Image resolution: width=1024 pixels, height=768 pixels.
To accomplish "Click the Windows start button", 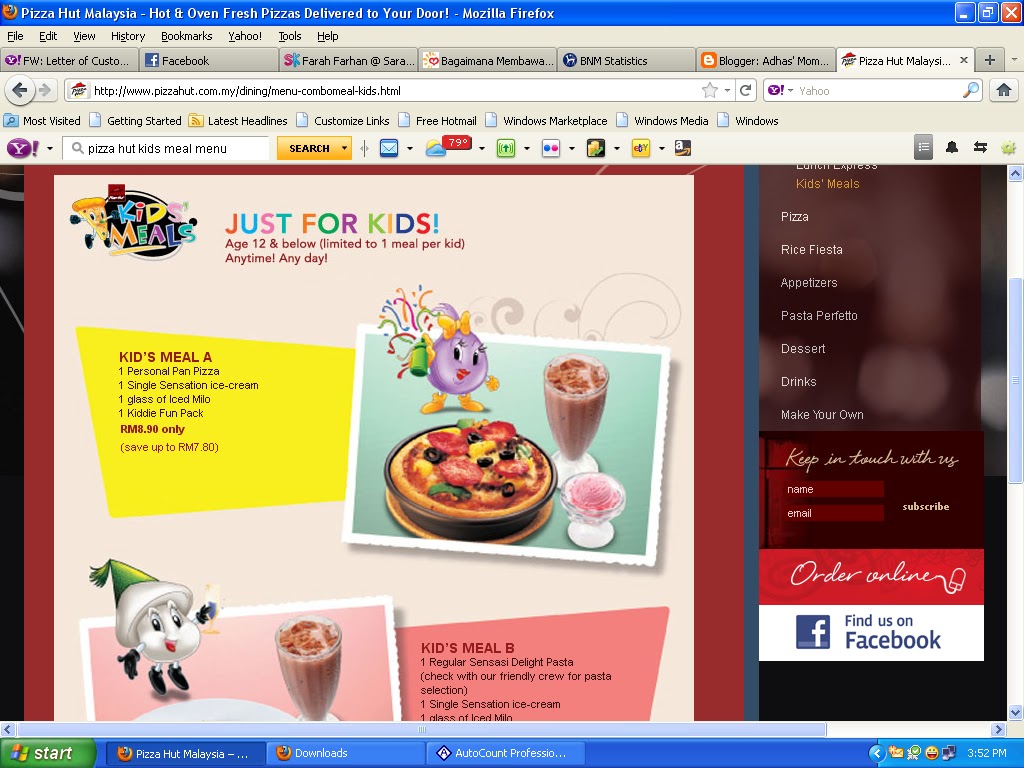I will pyautogui.click(x=47, y=753).
